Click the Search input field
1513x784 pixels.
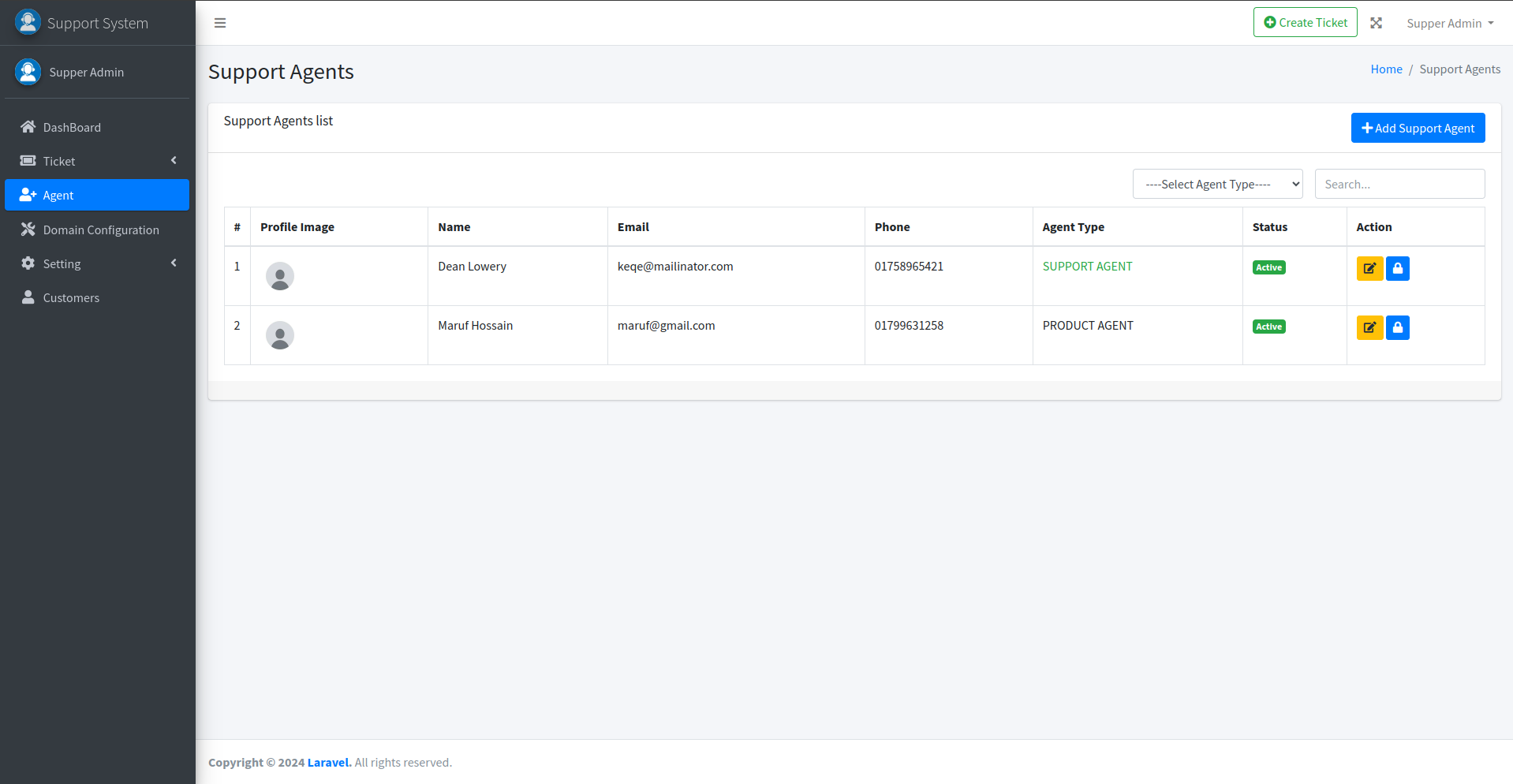[x=1399, y=184]
